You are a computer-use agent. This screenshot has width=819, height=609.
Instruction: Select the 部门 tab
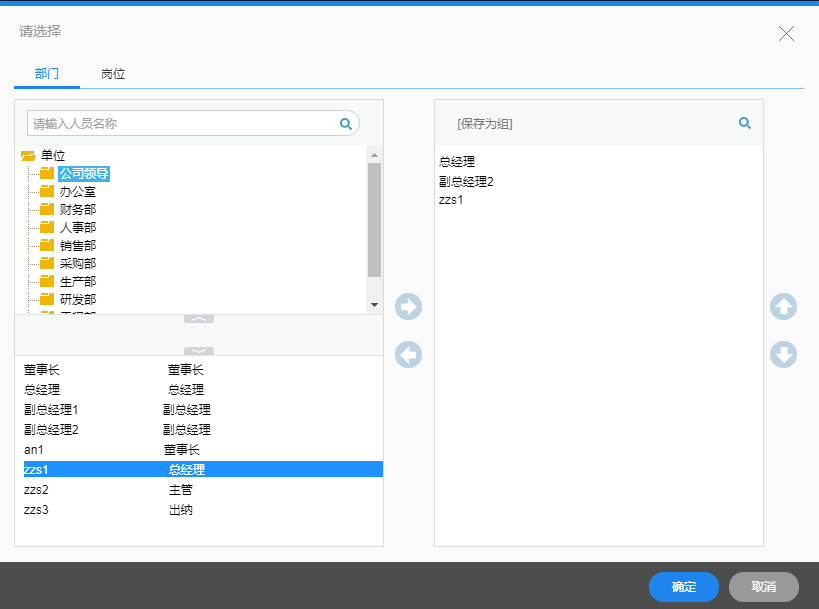45,73
